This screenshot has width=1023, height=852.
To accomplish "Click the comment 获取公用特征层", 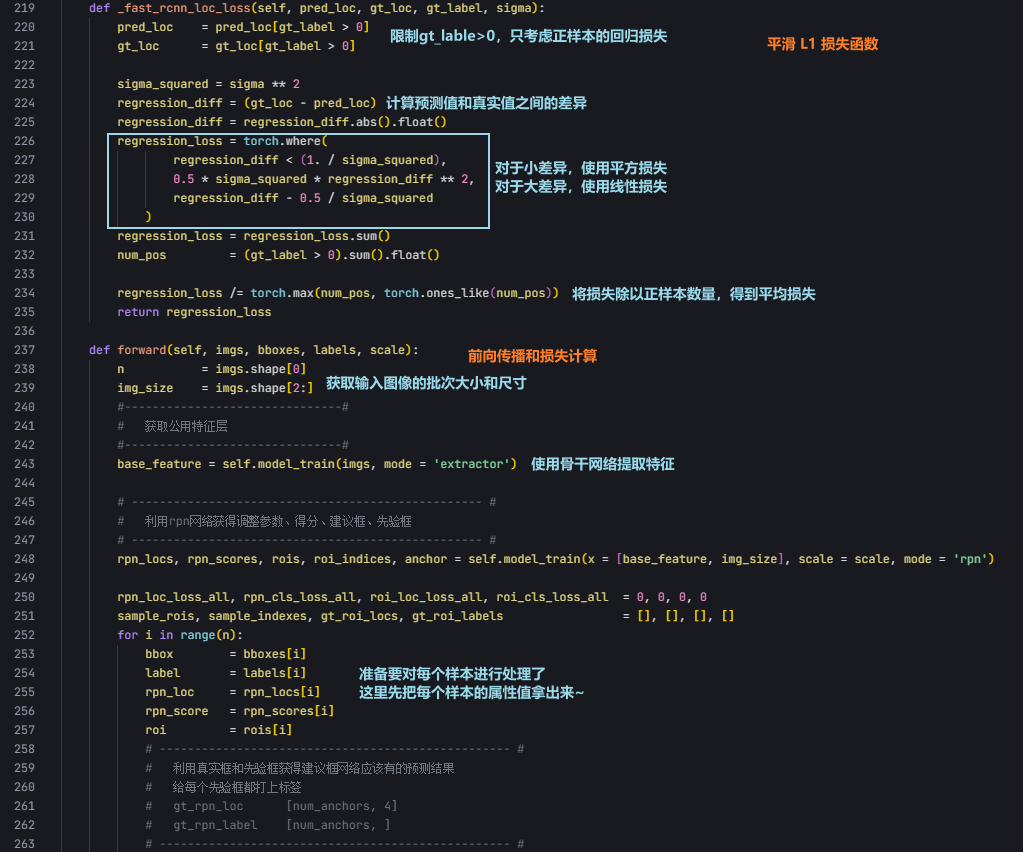I will [x=185, y=426].
